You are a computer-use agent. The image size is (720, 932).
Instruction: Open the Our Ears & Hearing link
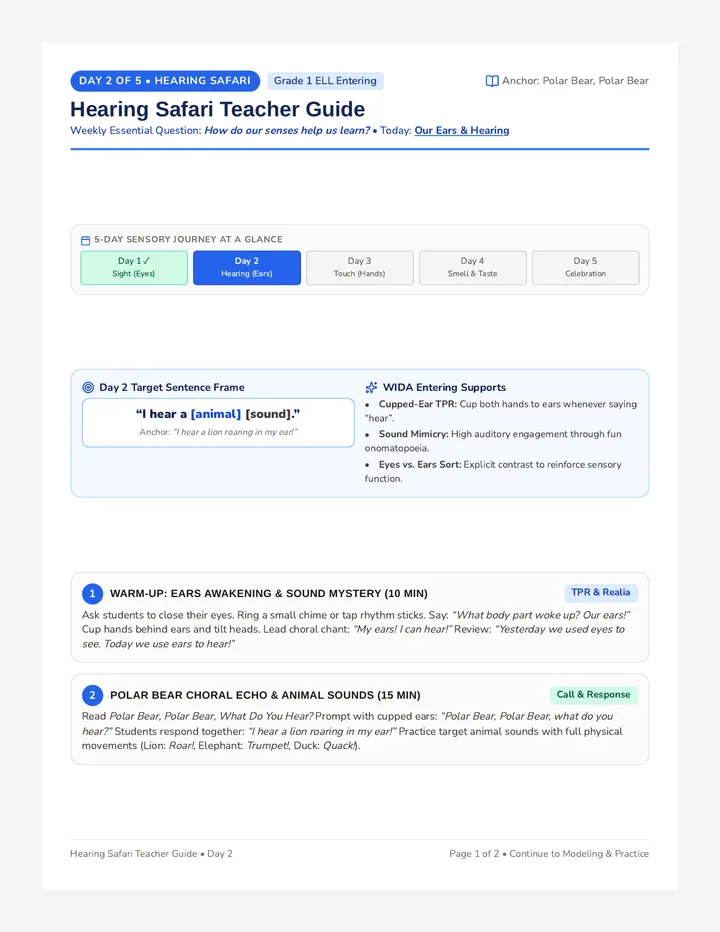click(x=462, y=130)
